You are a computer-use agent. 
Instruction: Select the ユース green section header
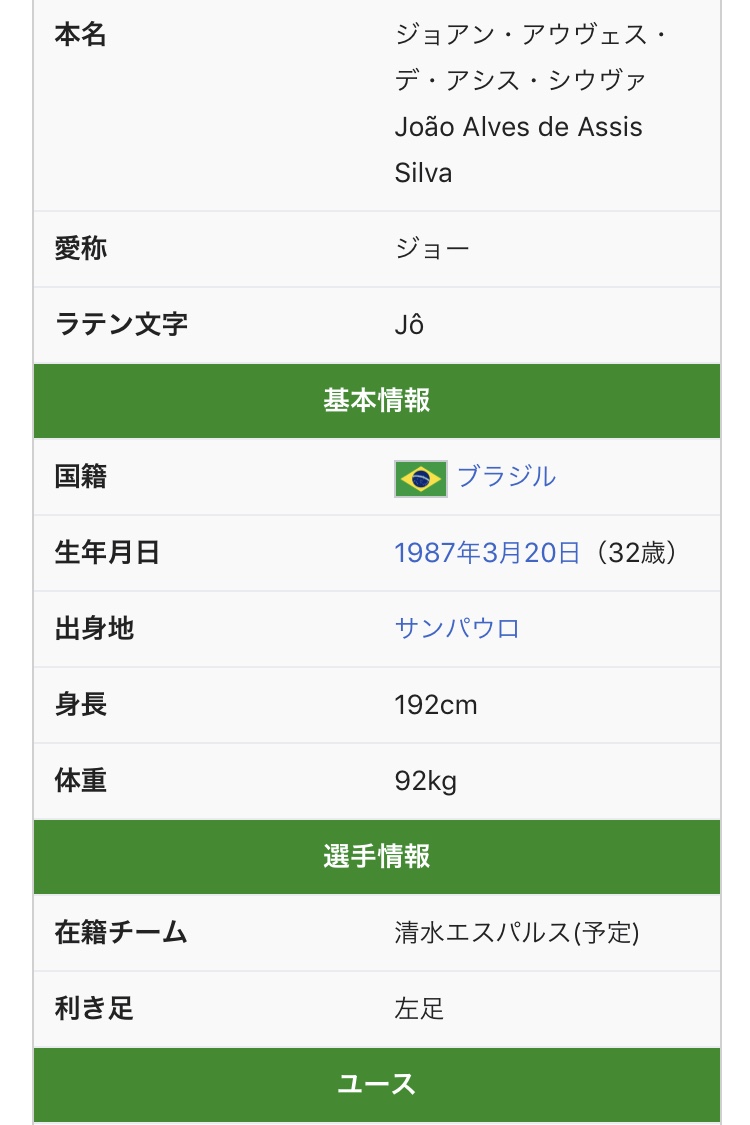(x=377, y=1085)
